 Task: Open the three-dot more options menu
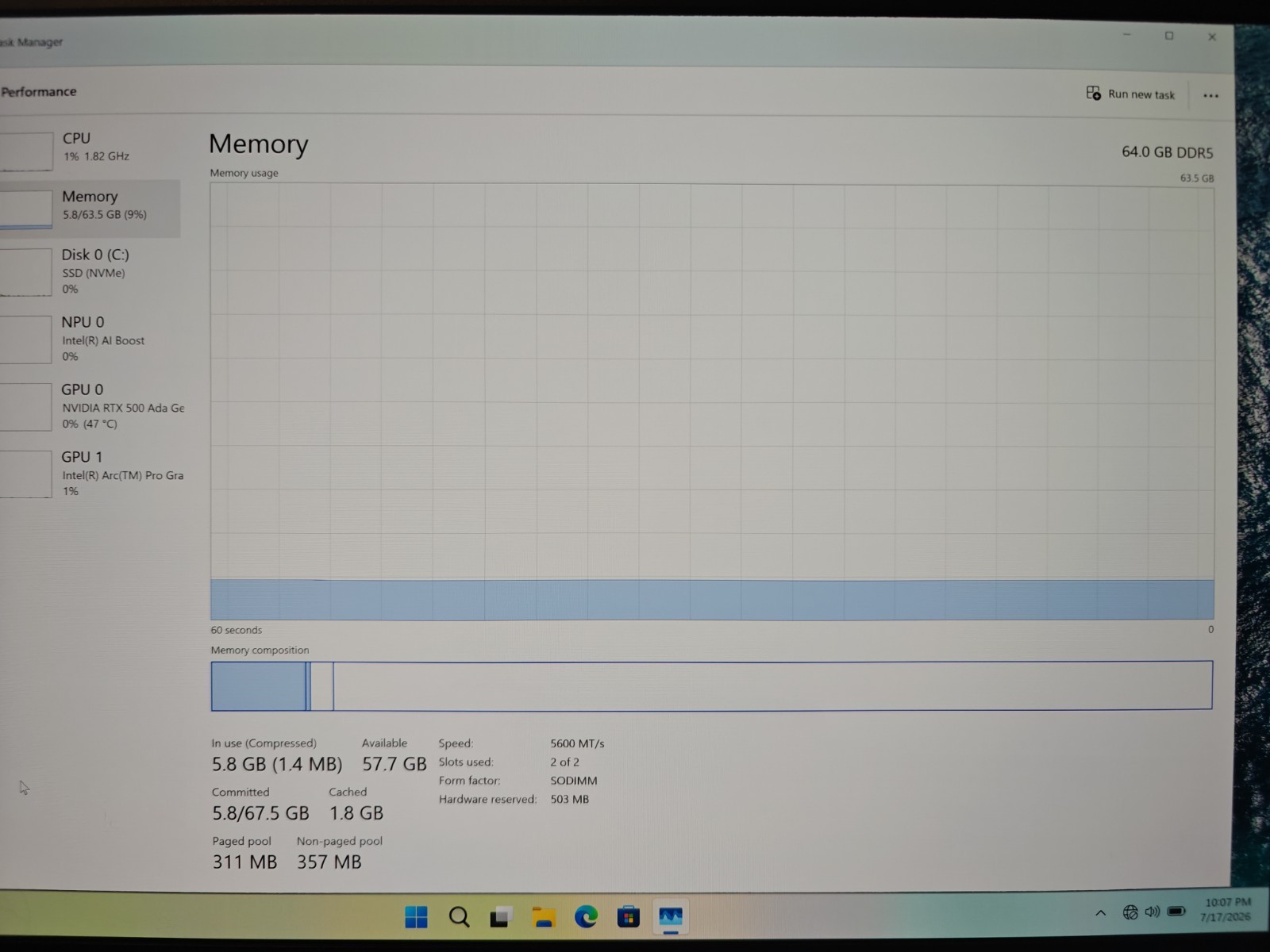point(1210,96)
